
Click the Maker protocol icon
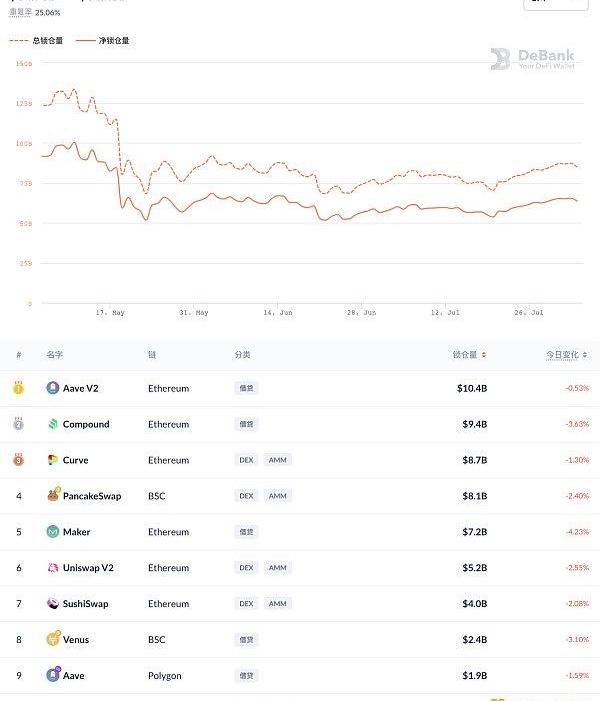[x=53, y=532]
